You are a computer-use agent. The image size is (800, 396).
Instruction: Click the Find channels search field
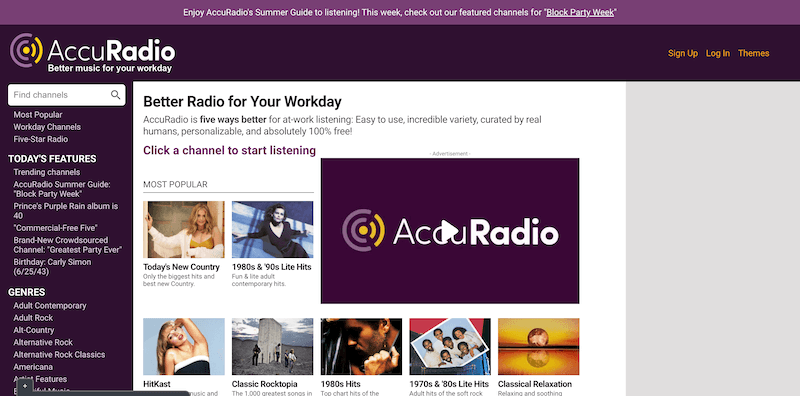66,95
